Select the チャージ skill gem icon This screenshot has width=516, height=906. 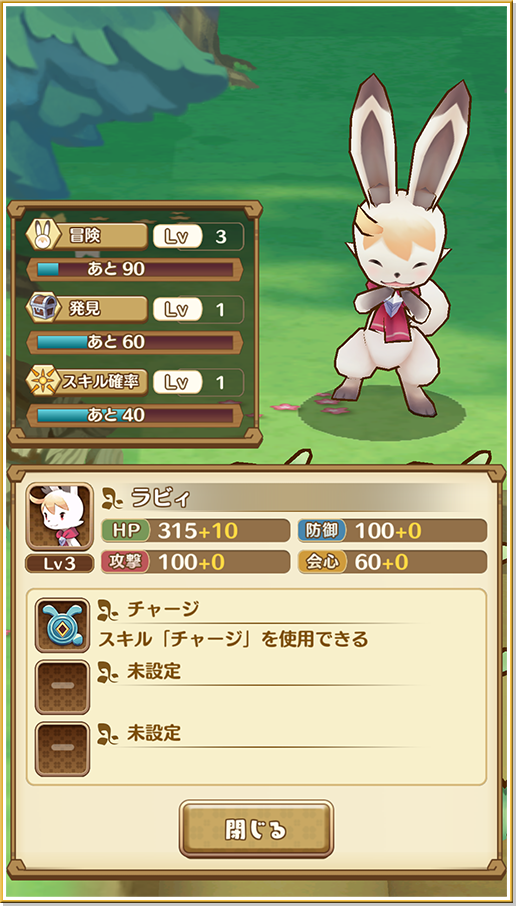click(62, 625)
